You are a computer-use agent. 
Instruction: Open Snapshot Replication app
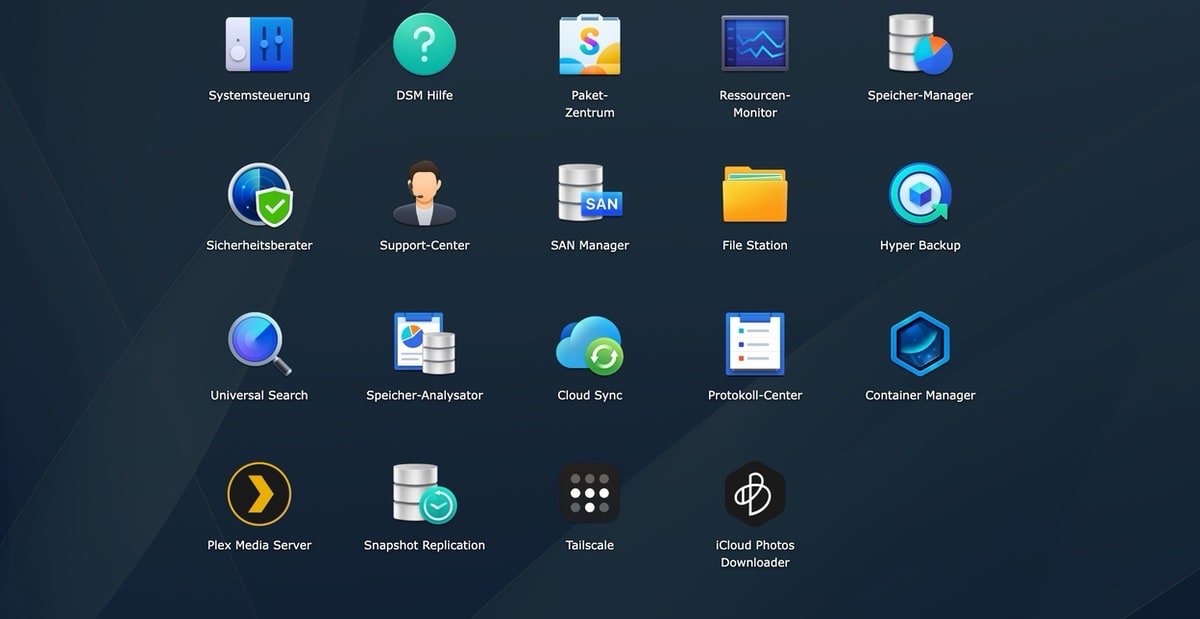424,494
